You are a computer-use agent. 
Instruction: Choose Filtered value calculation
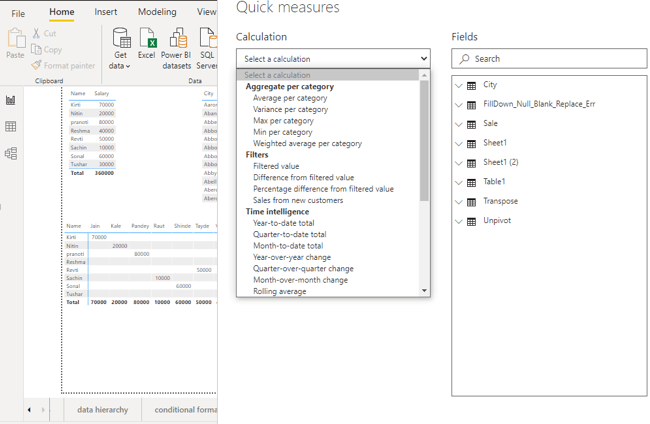[x=276, y=166]
